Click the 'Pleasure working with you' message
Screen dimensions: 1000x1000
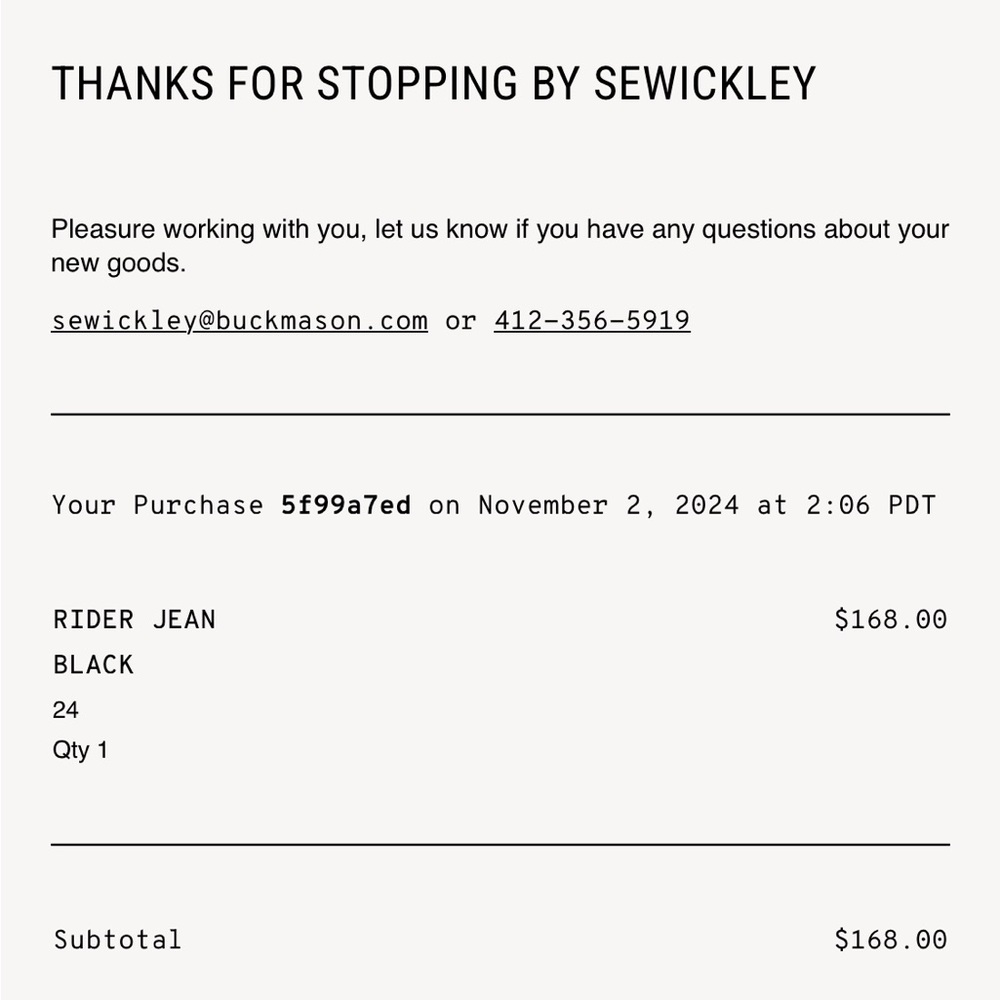click(x=500, y=230)
